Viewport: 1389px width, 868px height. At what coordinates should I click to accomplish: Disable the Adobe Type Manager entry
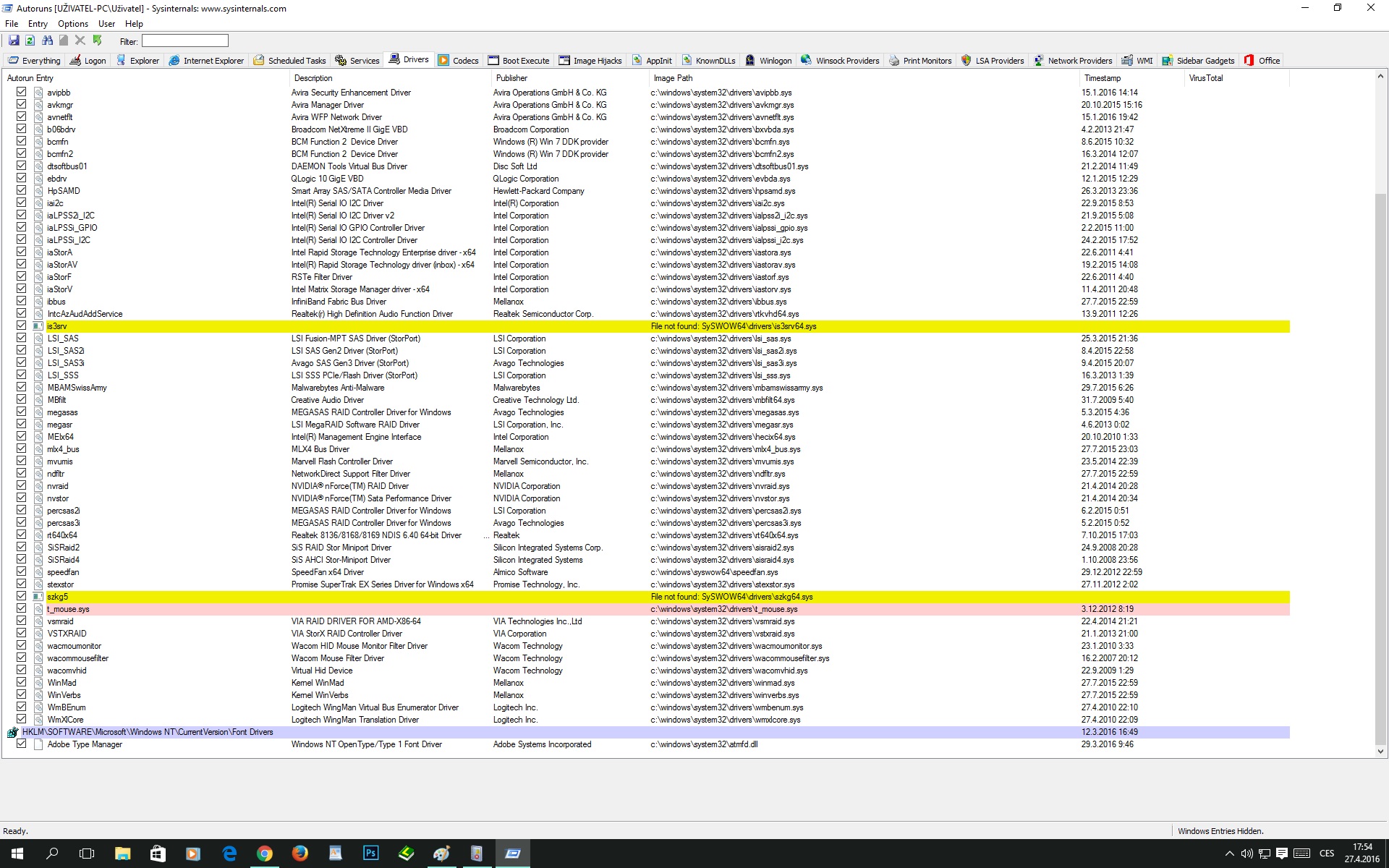21,744
